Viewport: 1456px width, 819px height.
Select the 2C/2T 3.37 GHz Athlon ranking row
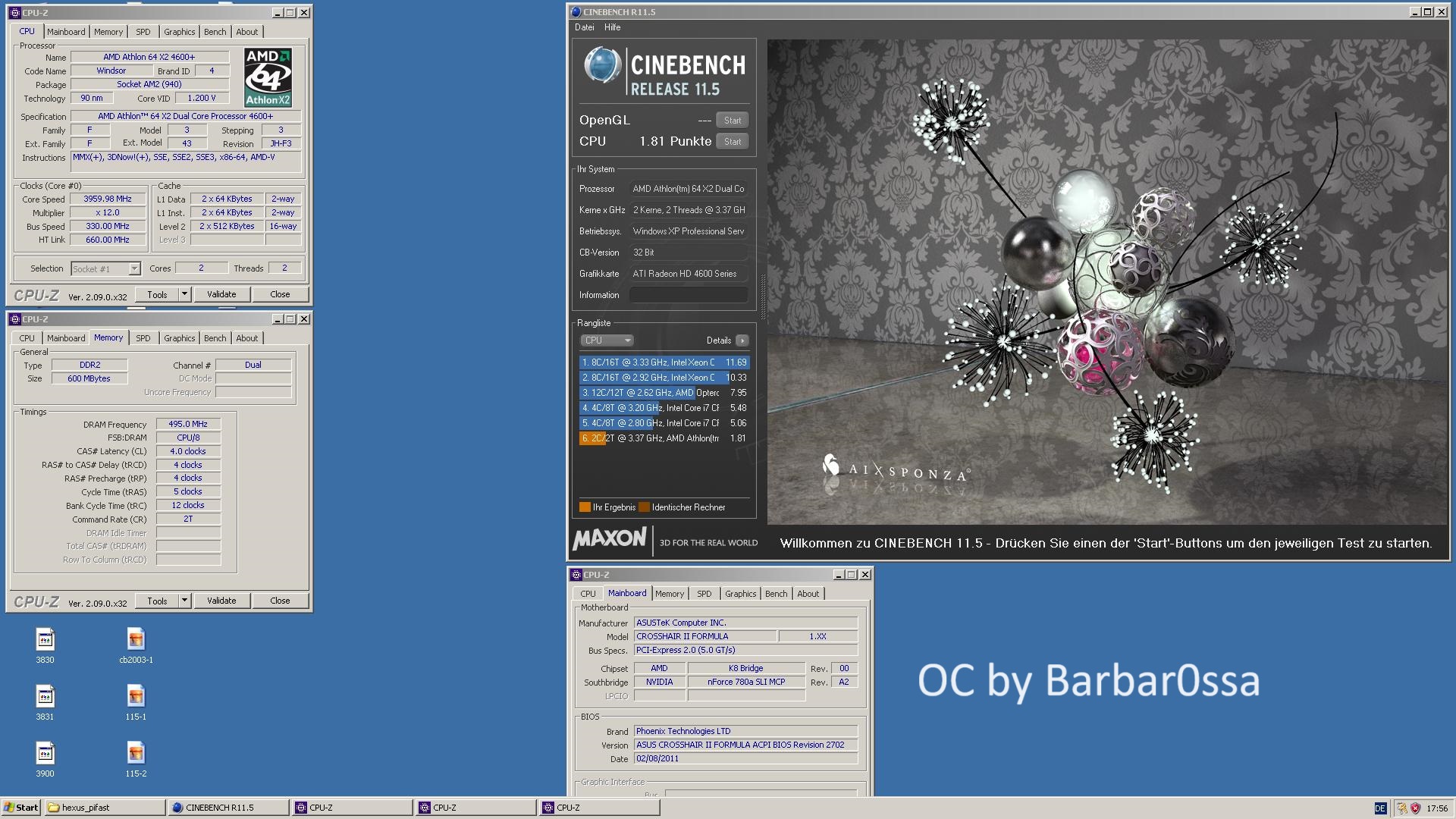point(664,438)
